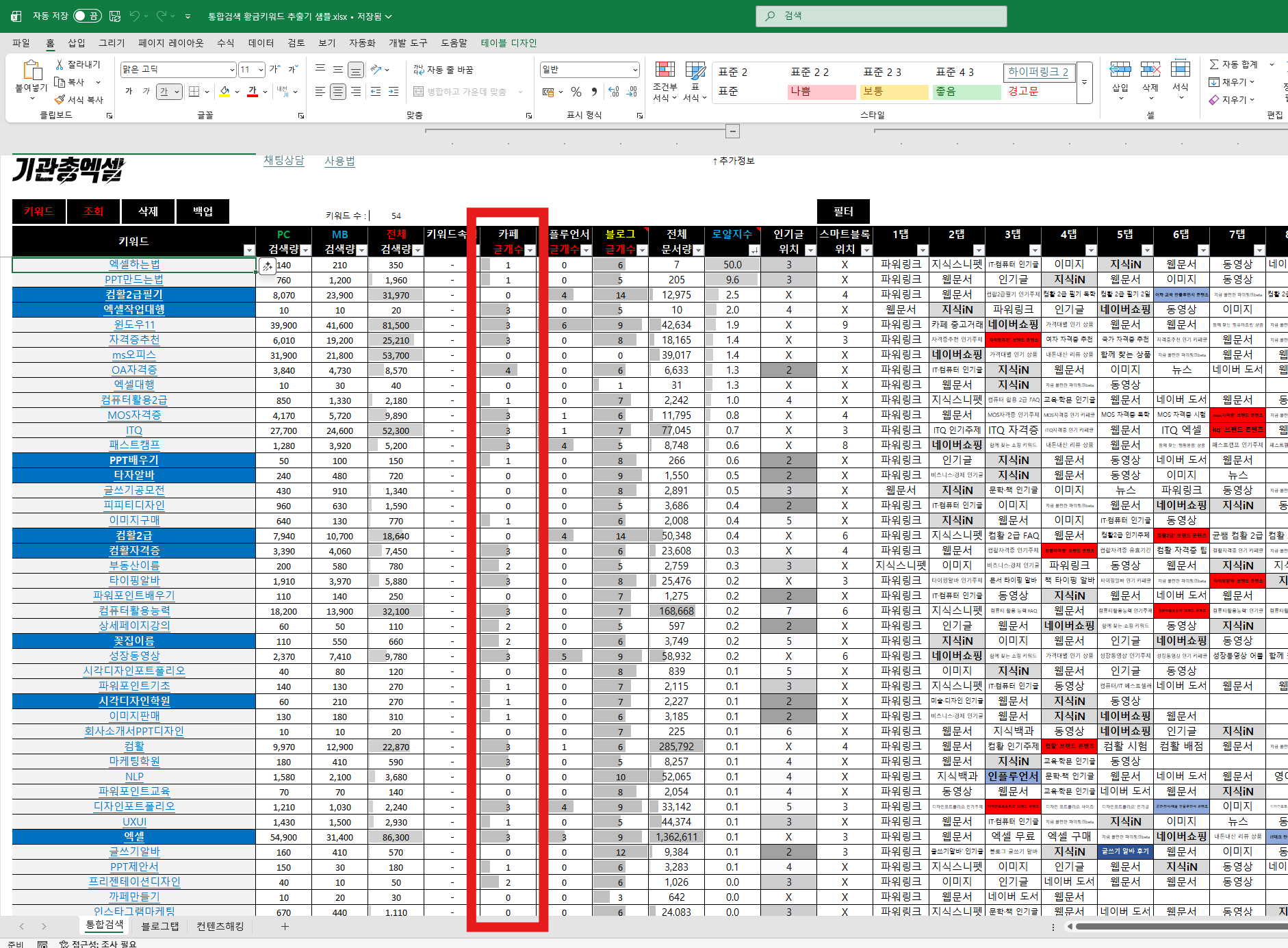The image size is (1288, 948).
Task: Open the 전체 문서량 column filter dropdown
Action: [x=698, y=251]
